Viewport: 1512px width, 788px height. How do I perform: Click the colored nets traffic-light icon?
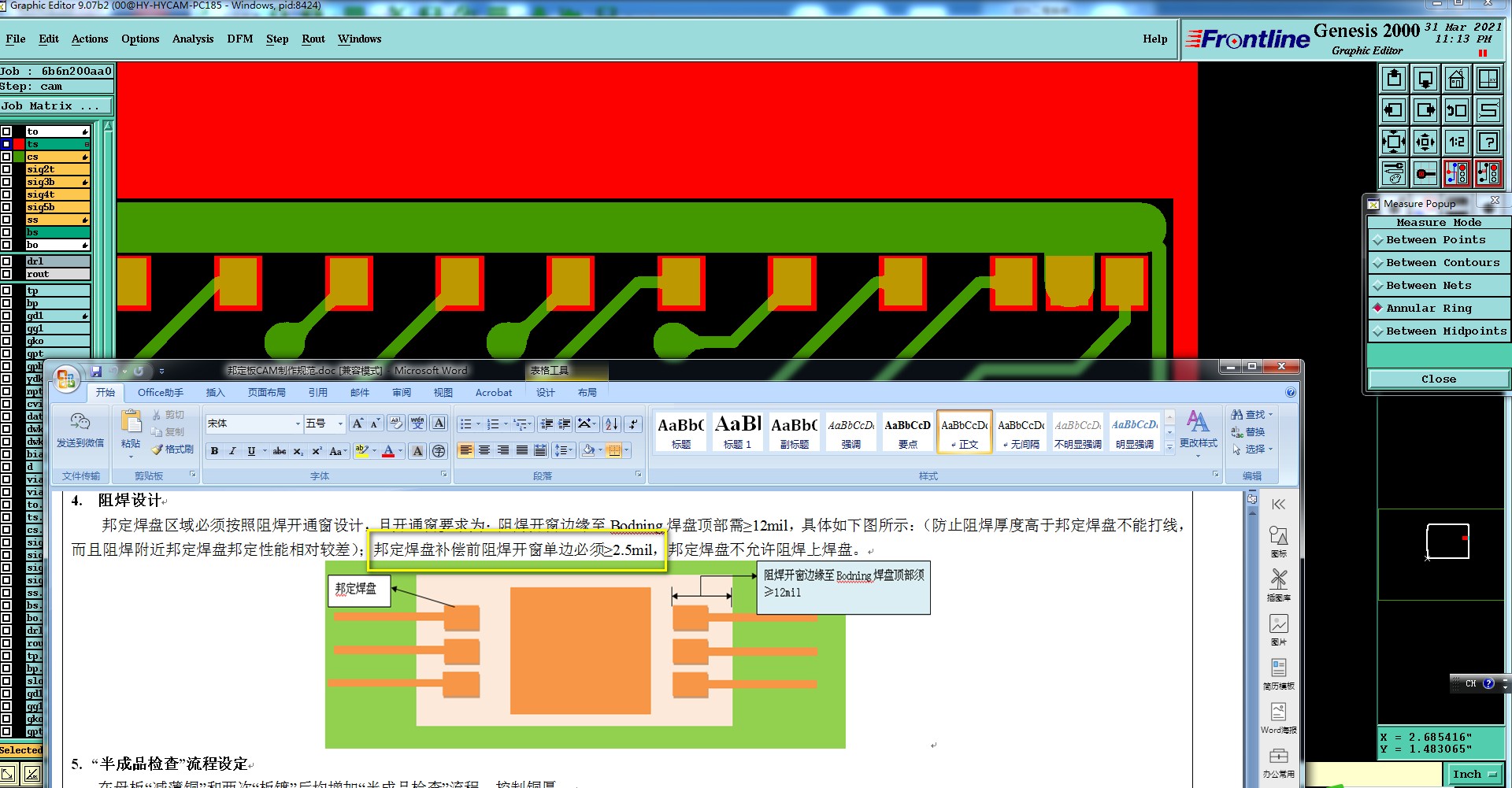1457,173
